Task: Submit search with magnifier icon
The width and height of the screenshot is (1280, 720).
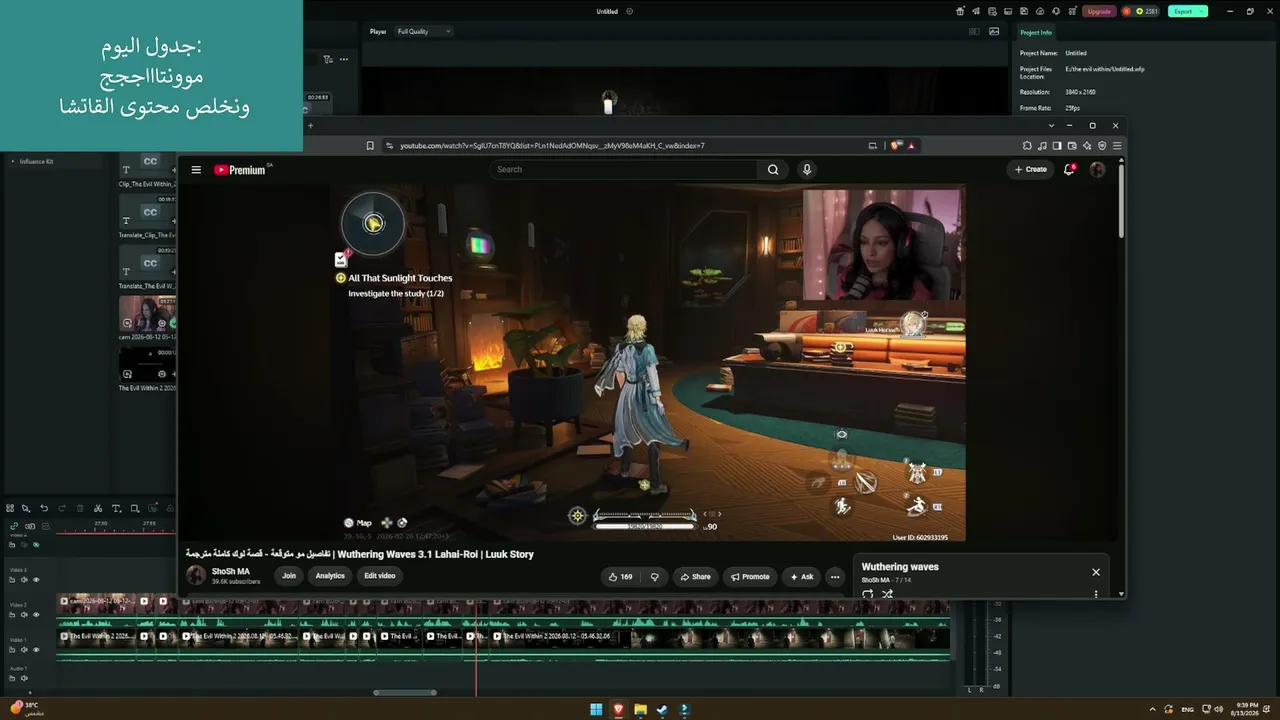Action: point(773,170)
